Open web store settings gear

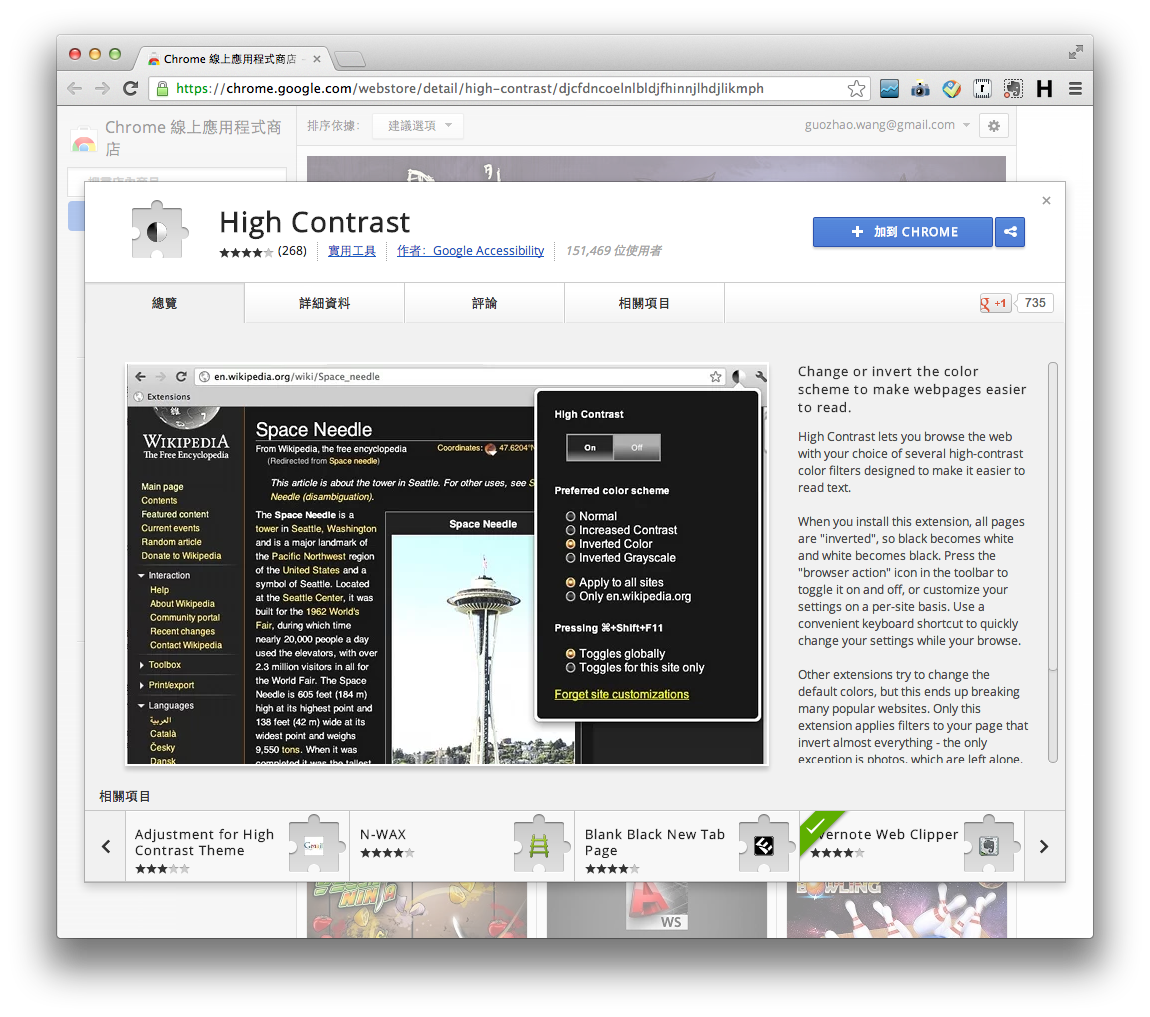click(994, 125)
